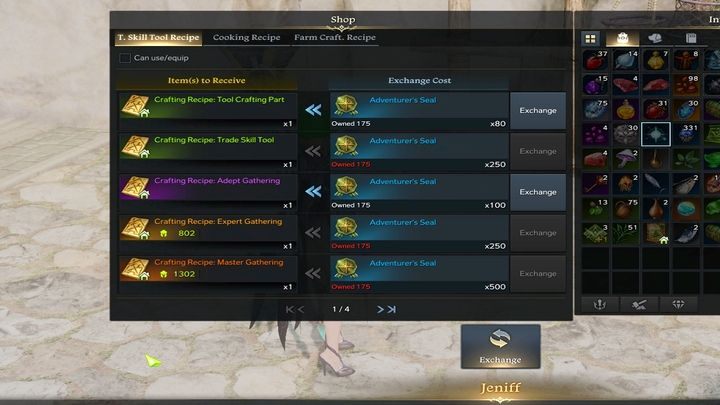Click the purple mushroom item in inventory
The width and height of the screenshot is (720, 405).
[x=625, y=159]
